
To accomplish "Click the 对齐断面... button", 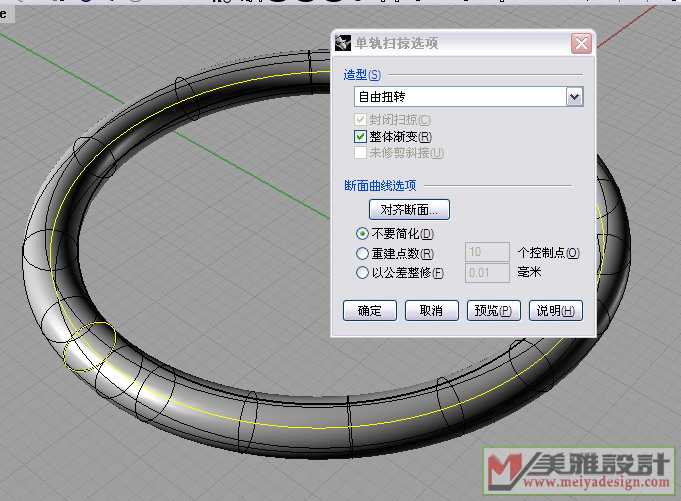I will pyautogui.click(x=409, y=210).
